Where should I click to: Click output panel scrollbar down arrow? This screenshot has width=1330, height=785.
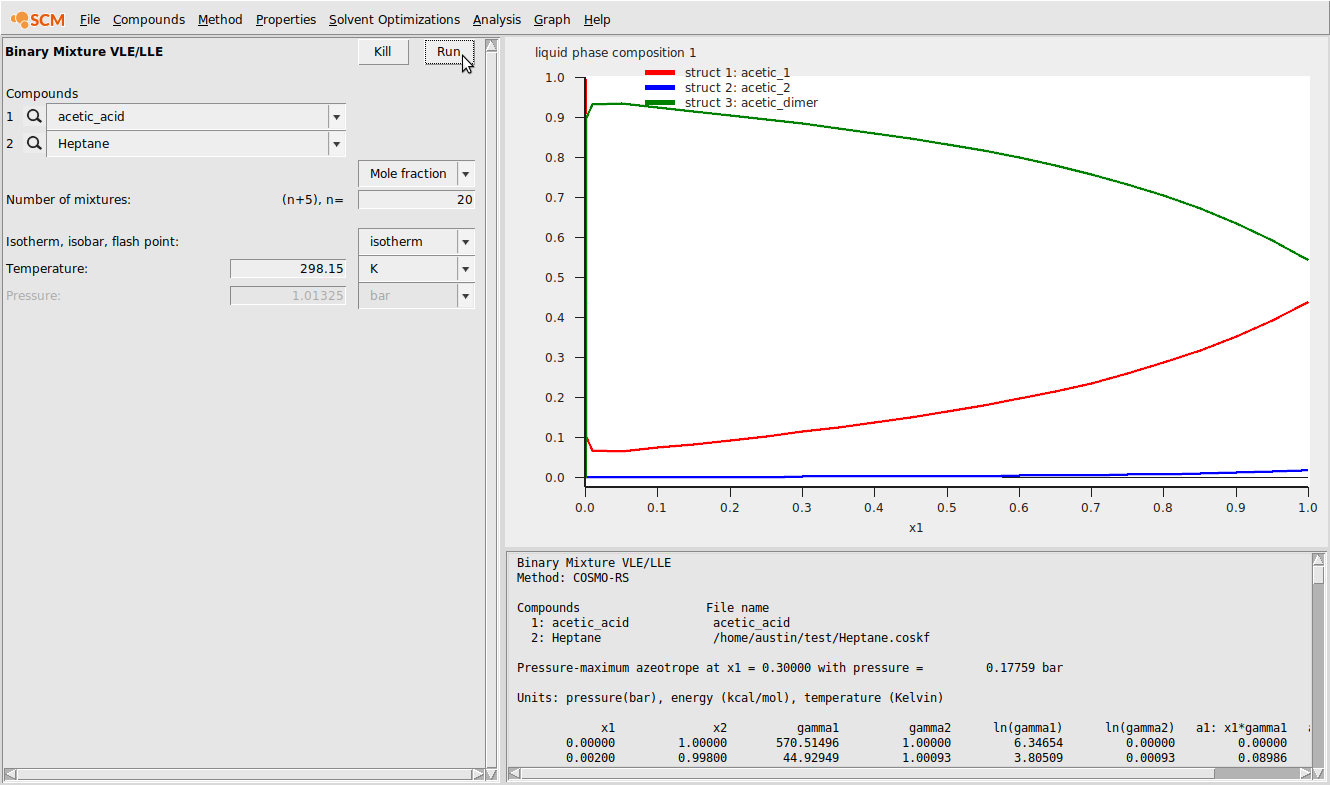pos(1318,772)
